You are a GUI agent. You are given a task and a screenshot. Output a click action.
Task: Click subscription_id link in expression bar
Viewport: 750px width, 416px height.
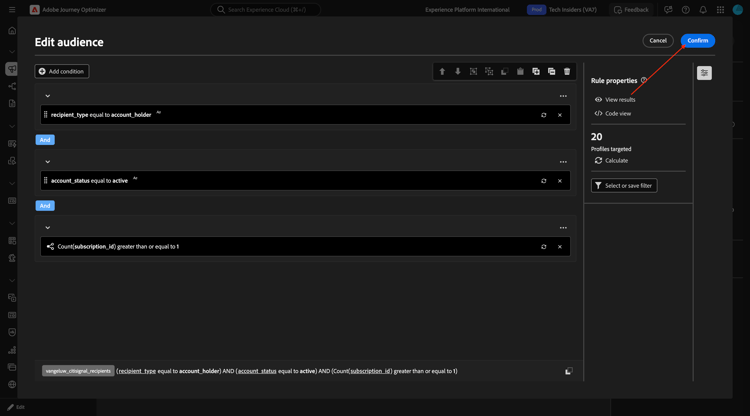[370, 371]
